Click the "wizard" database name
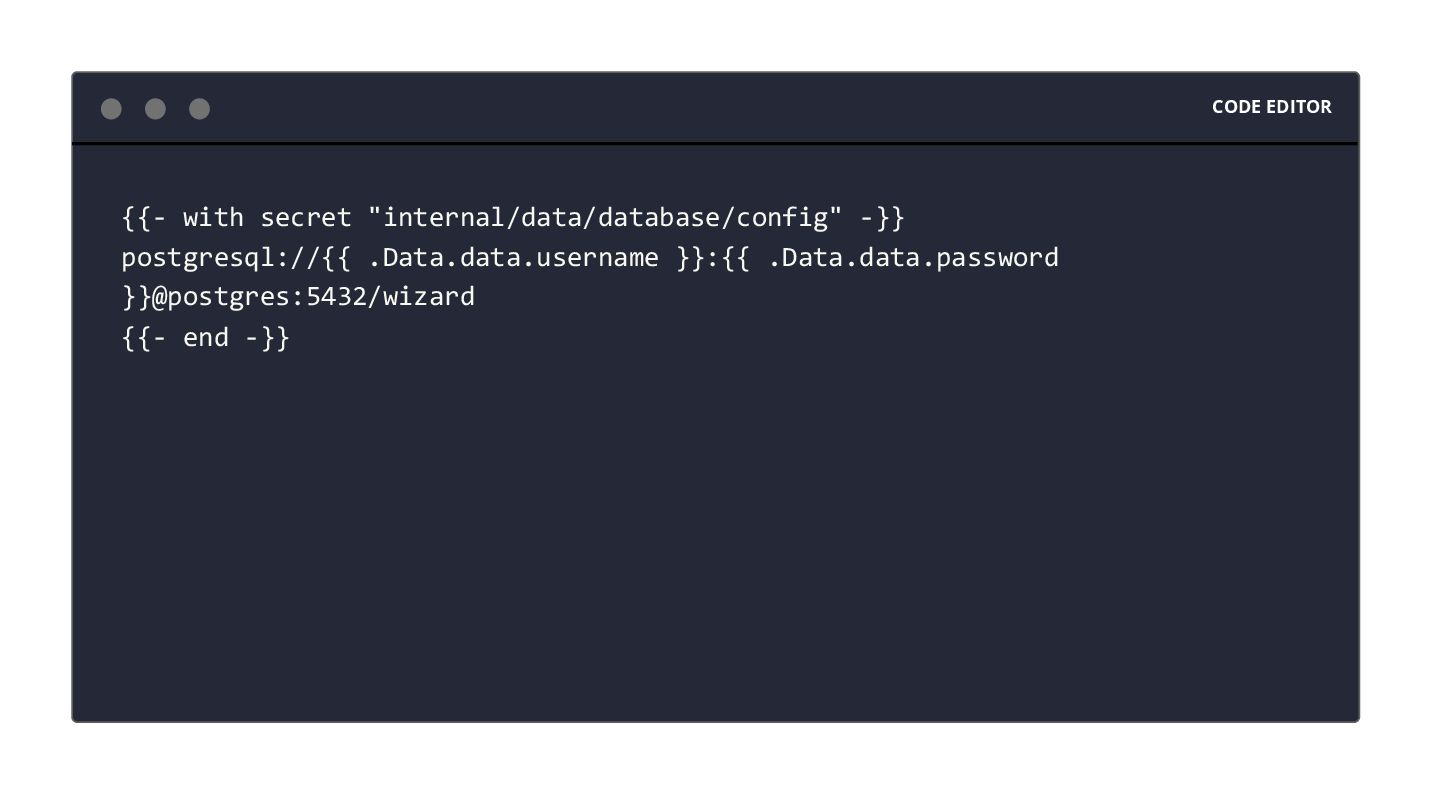Viewport: 1440px width, 810px height. pos(429,297)
